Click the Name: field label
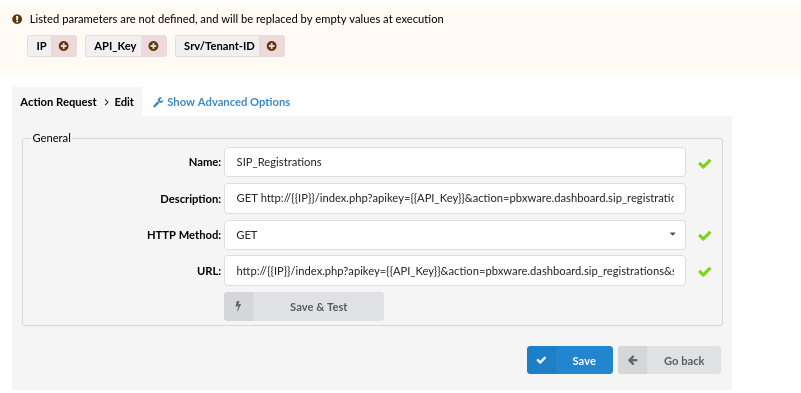The height and width of the screenshot is (393, 801). point(205,163)
